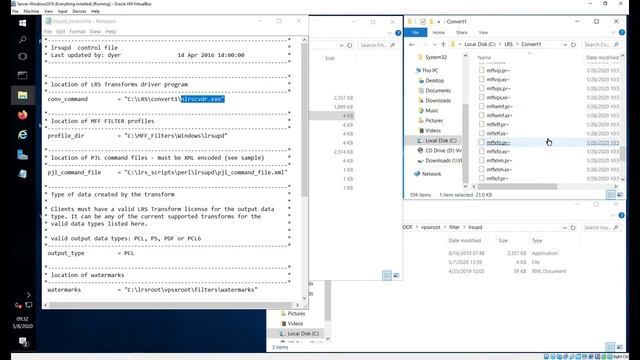Viewport: 640px width, 360px height.
Task: Click Convert1 horizontal scrollbar thumb
Action: (x=517, y=187)
